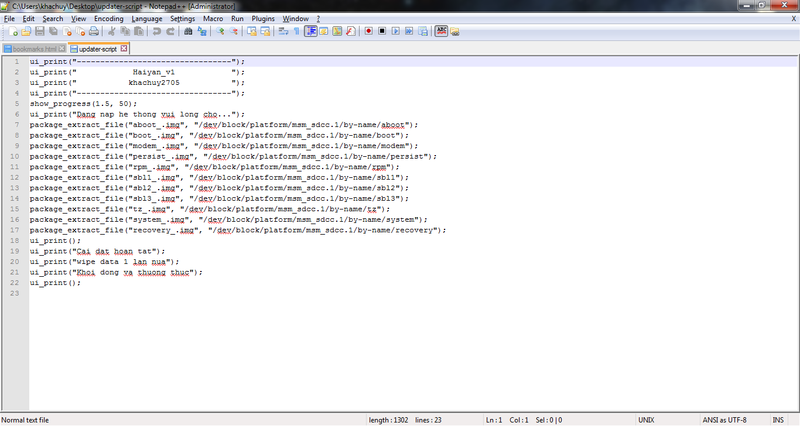Image resolution: width=800 pixels, height=426 pixels.
Task: Click line 17 recovery_.img text
Action: point(163,230)
